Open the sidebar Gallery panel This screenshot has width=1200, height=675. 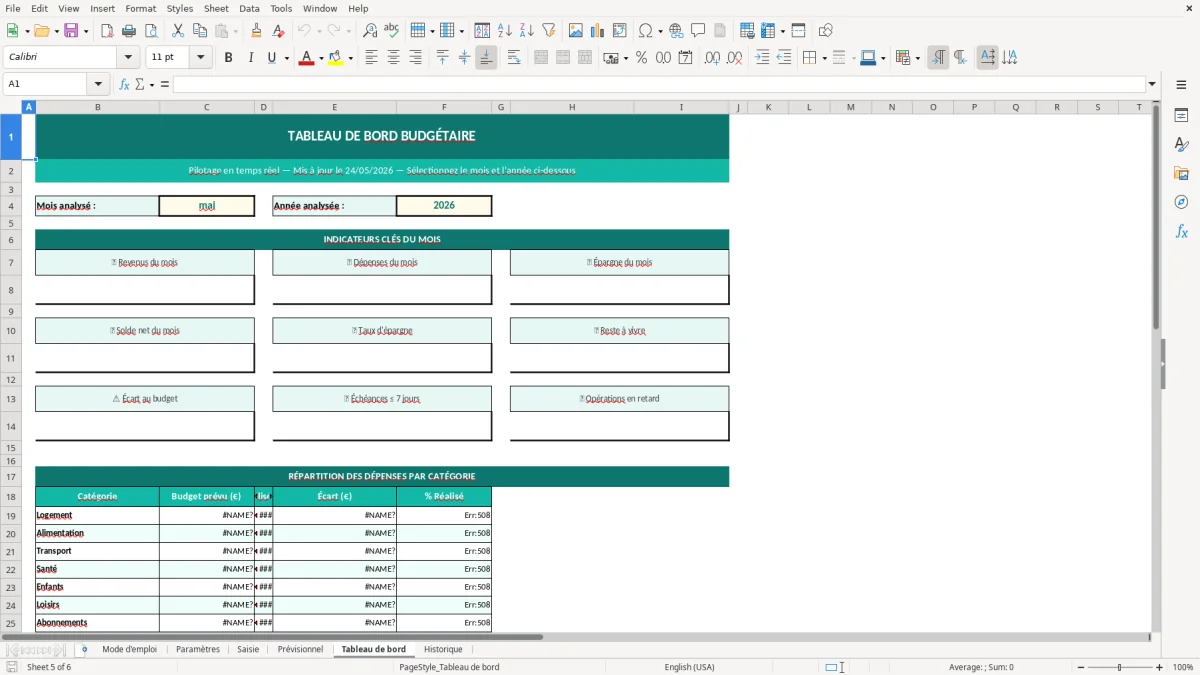1181,173
